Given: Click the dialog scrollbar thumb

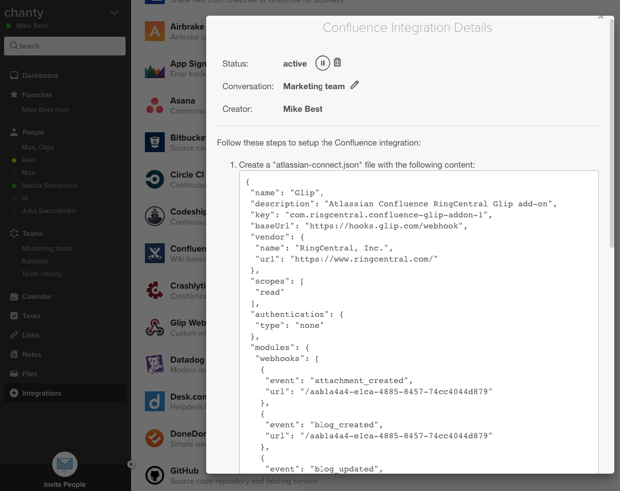Looking at the screenshot, I should coord(611,132).
